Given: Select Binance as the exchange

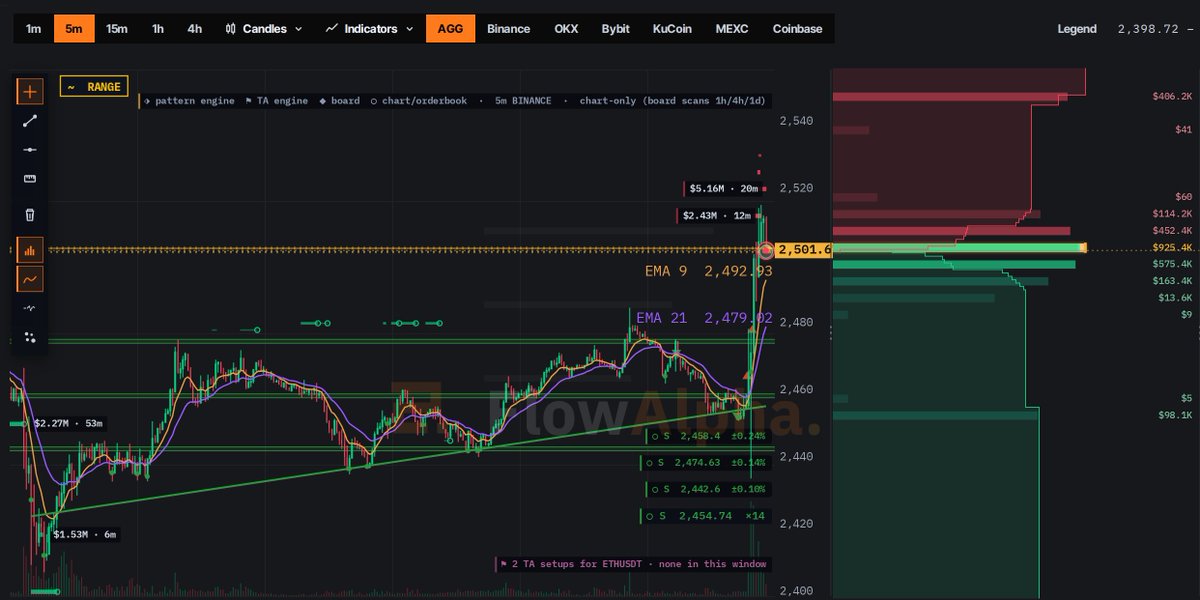Looking at the screenshot, I should click(509, 29).
